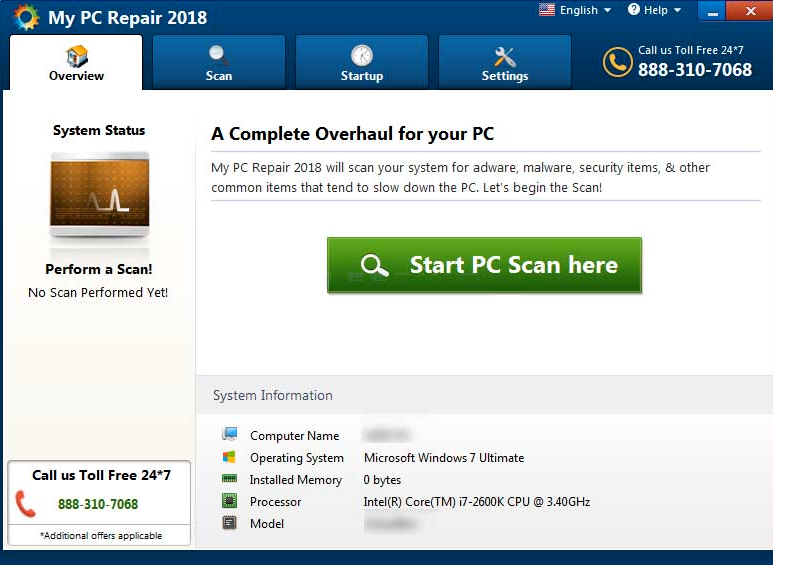The image size is (786, 565).
Task: Switch to the Scan tab
Action: click(218, 63)
